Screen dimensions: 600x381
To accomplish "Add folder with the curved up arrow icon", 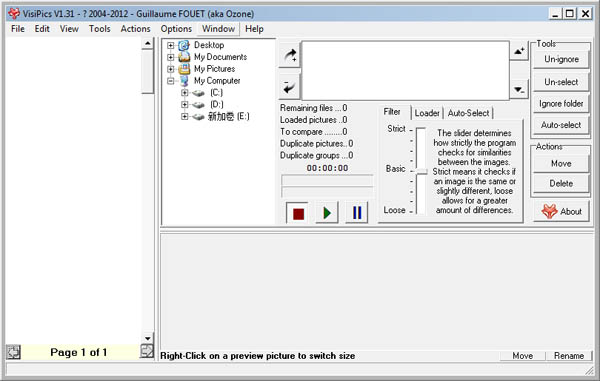I will (289, 56).
